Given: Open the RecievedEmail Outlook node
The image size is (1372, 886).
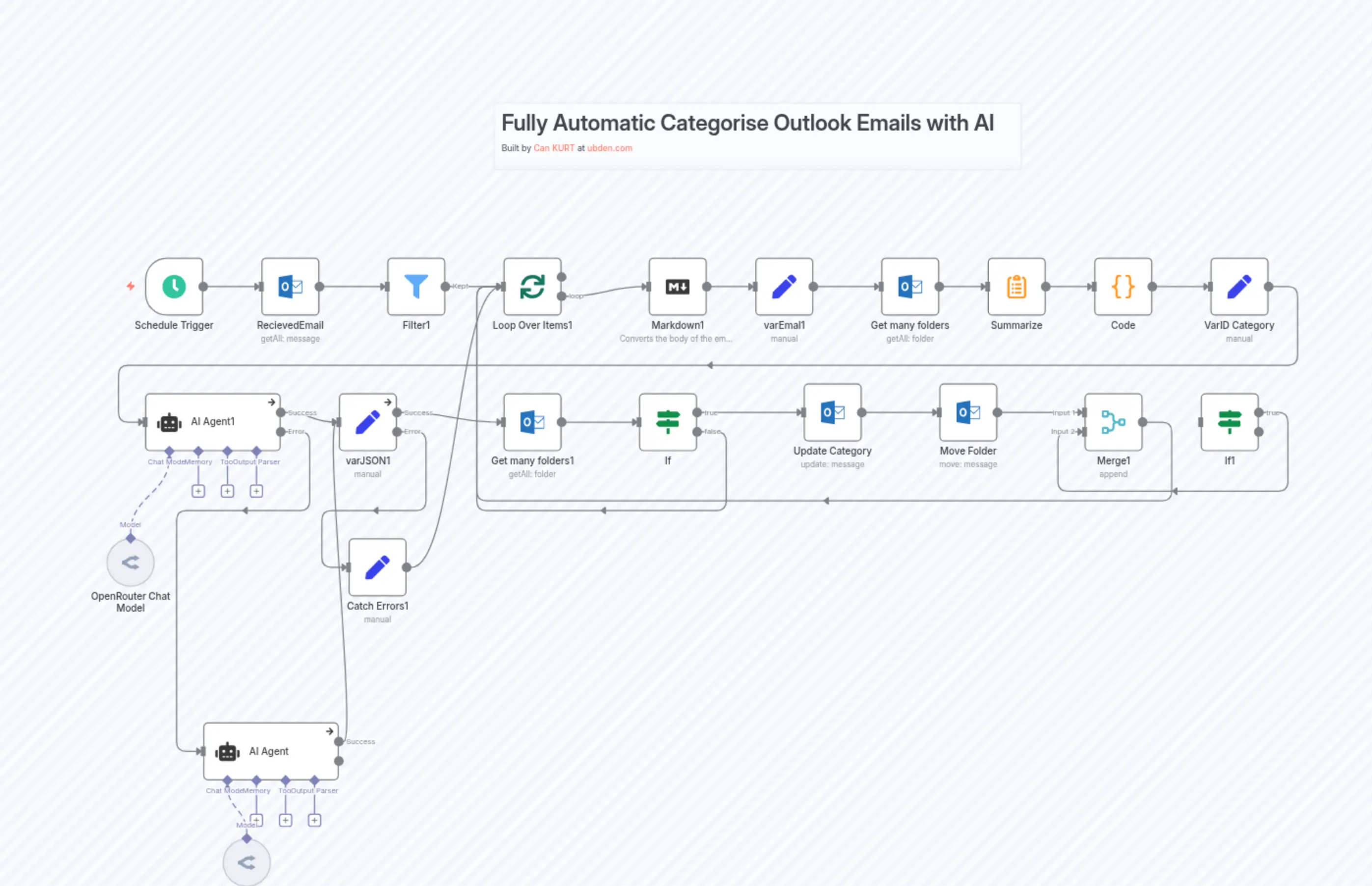Looking at the screenshot, I should [290, 286].
